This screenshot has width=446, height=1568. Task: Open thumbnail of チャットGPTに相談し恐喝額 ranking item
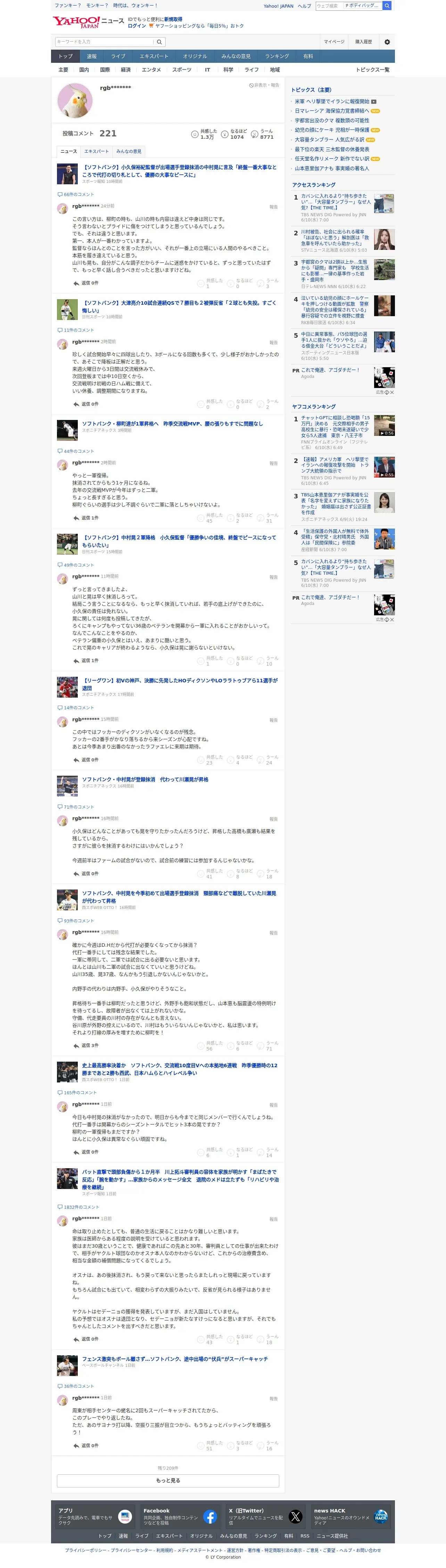pos(385,425)
